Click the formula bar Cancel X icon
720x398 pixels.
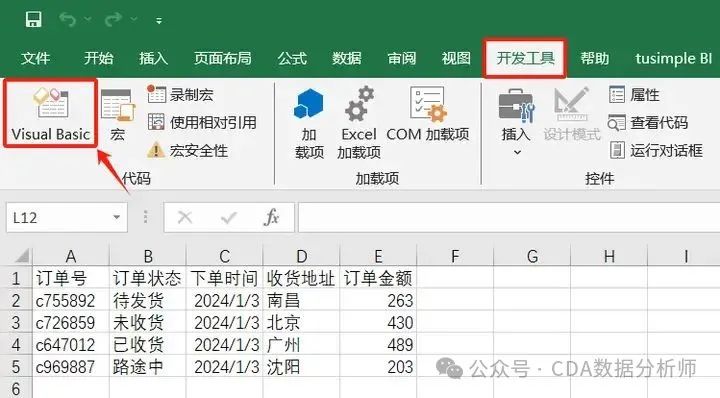click(x=185, y=217)
